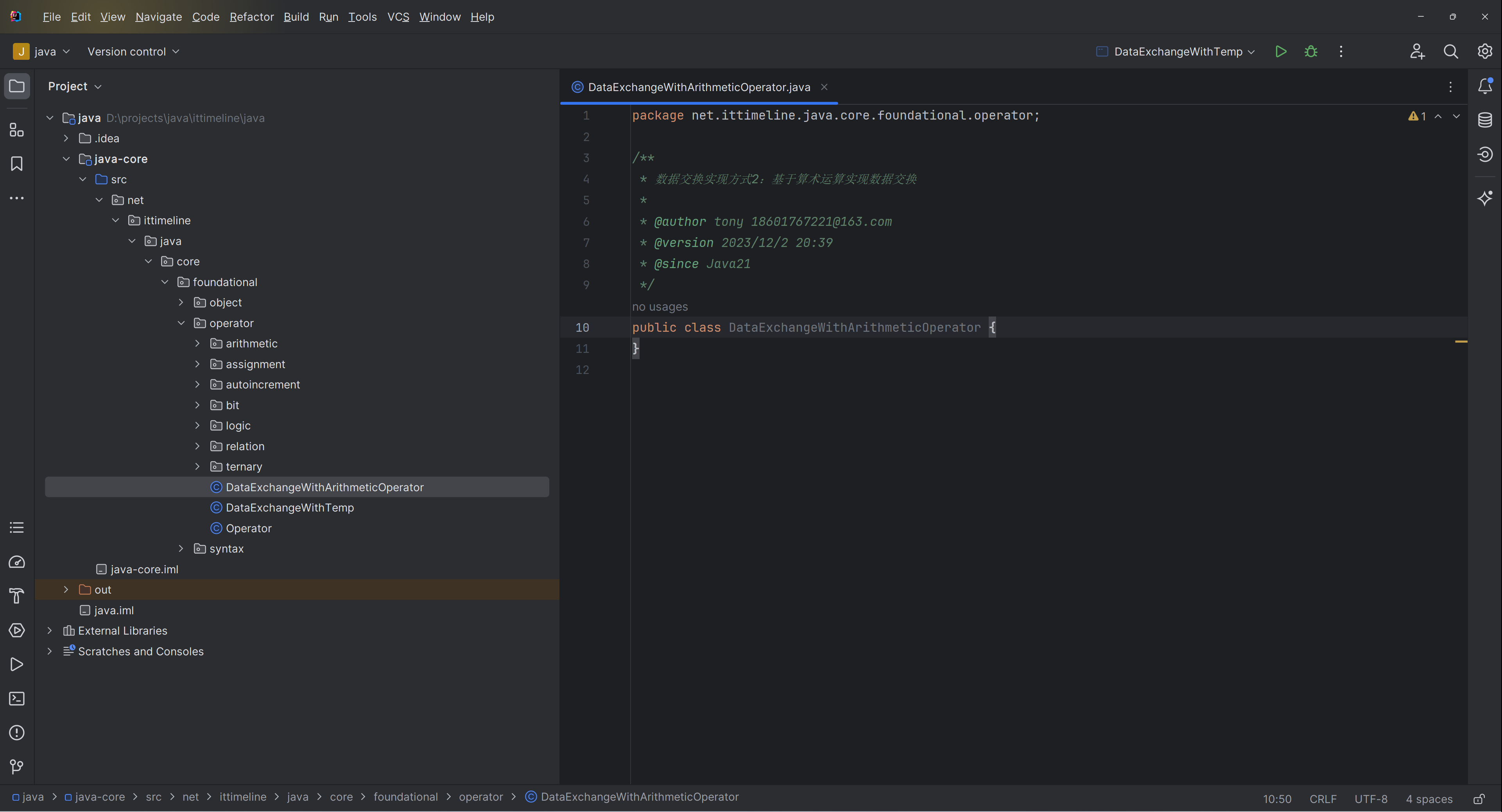Open the Build hammer tool window
This screenshot has height=812, width=1502.
point(17,596)
